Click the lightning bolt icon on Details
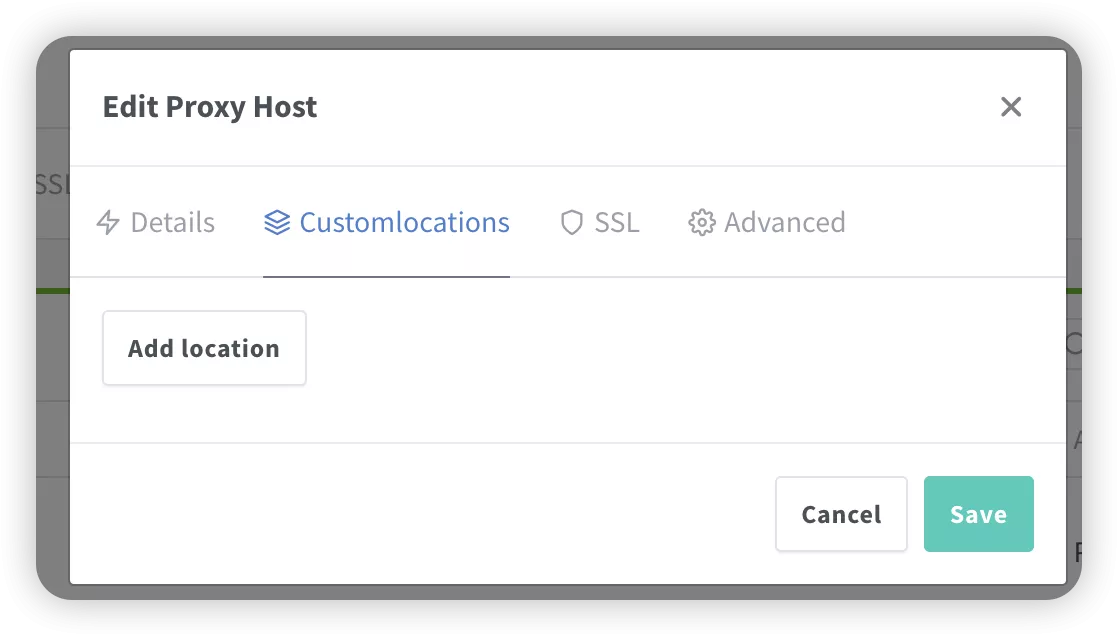This screenshot has height=636, width=1118. point(108,222)
